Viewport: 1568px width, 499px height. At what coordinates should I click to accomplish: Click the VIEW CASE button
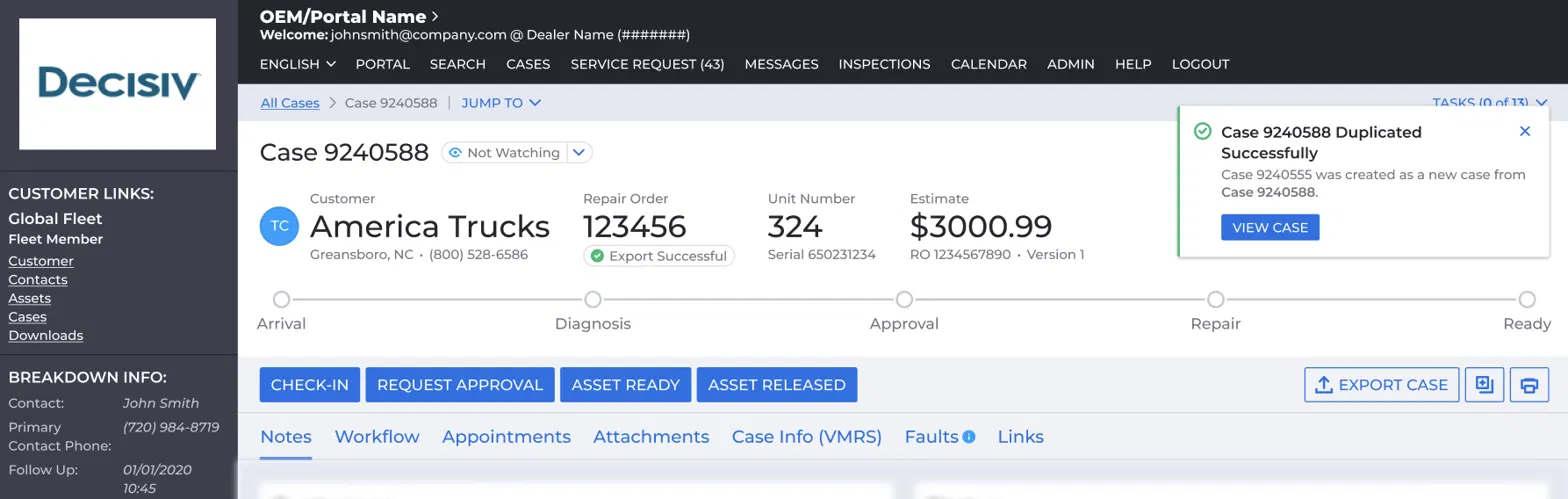1270,228
